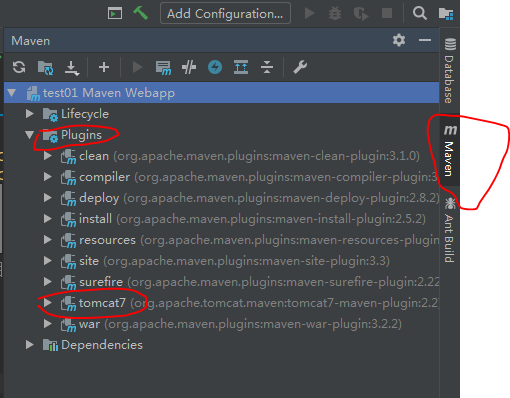The image size is (510, 398).
Task: Click Run with Coverage icon
Action: pos(361,14)
